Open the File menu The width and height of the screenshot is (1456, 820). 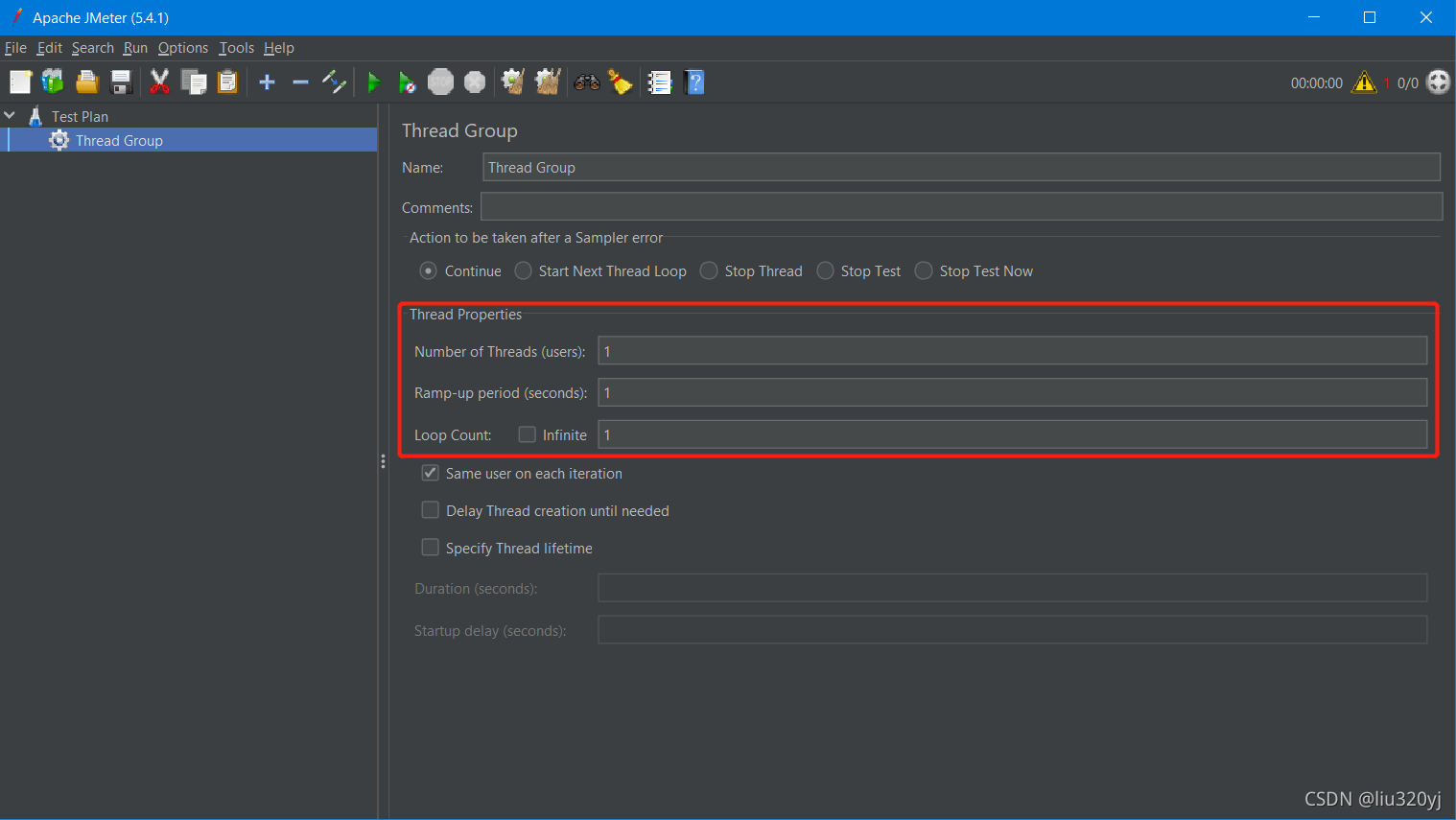click(x=15, y=48)
